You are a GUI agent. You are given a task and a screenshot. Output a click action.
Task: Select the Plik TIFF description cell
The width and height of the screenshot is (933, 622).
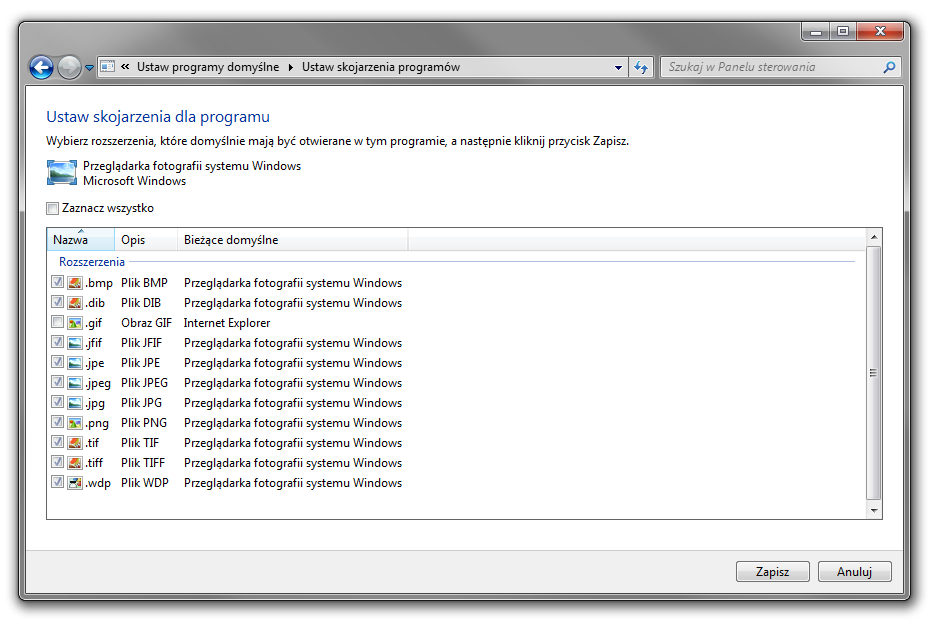click(143, 462)
